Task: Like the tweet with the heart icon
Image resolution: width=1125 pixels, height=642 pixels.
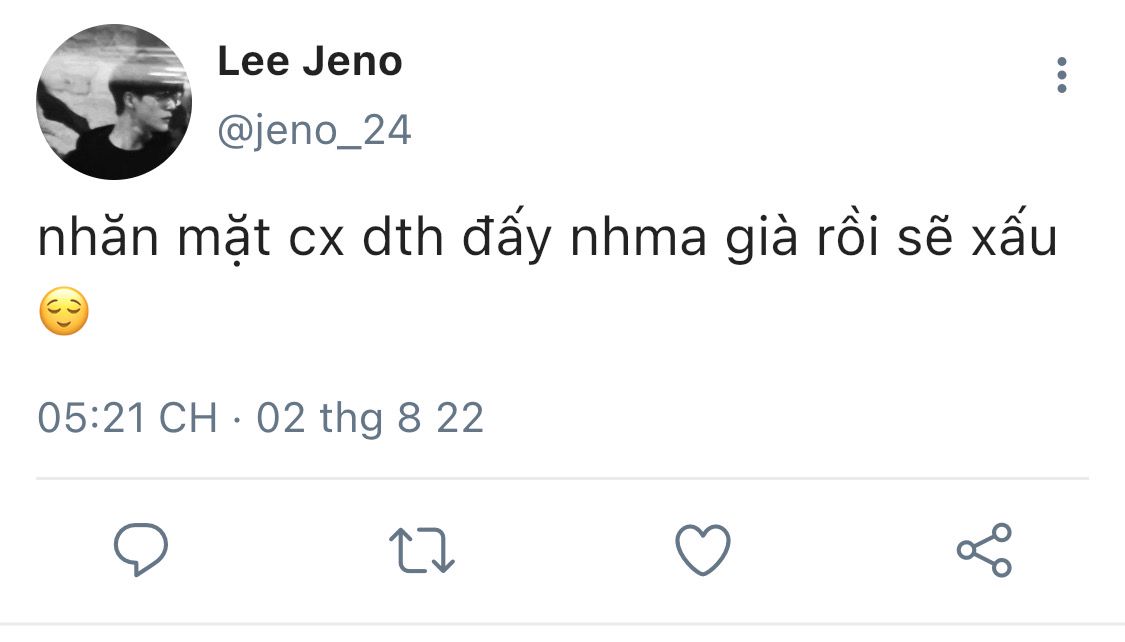Action: [703, 549]
